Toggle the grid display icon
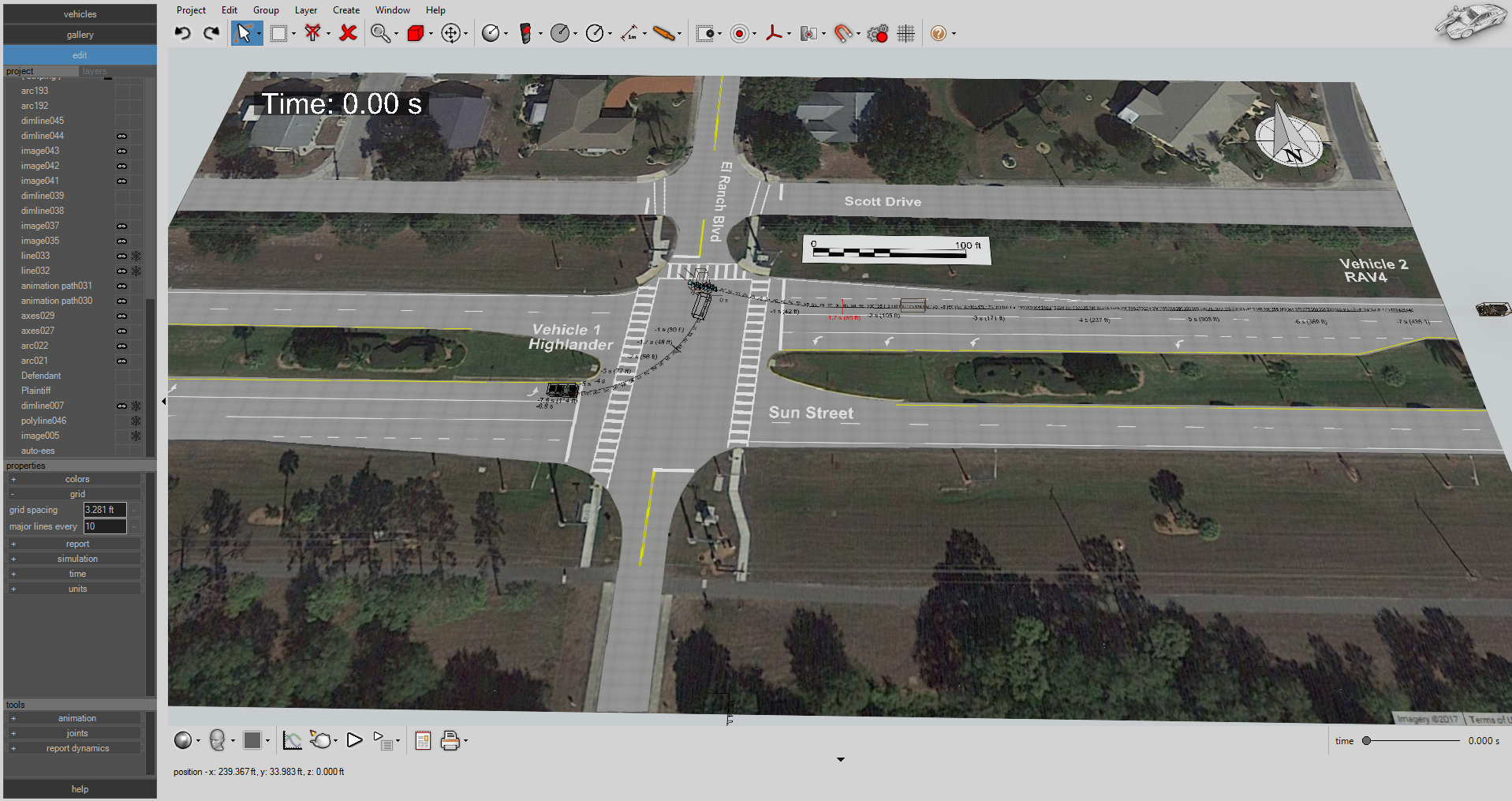The width and height of the screenshot is (1512, 801). (x=905, y=33)
